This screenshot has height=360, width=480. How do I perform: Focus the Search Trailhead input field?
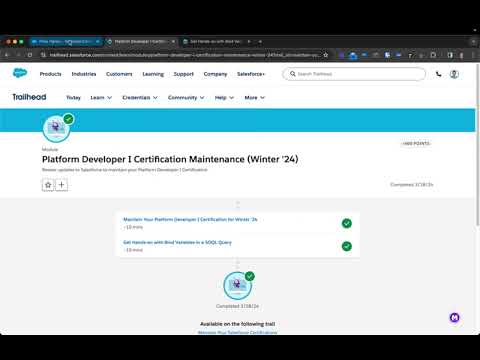click(354, 74)
